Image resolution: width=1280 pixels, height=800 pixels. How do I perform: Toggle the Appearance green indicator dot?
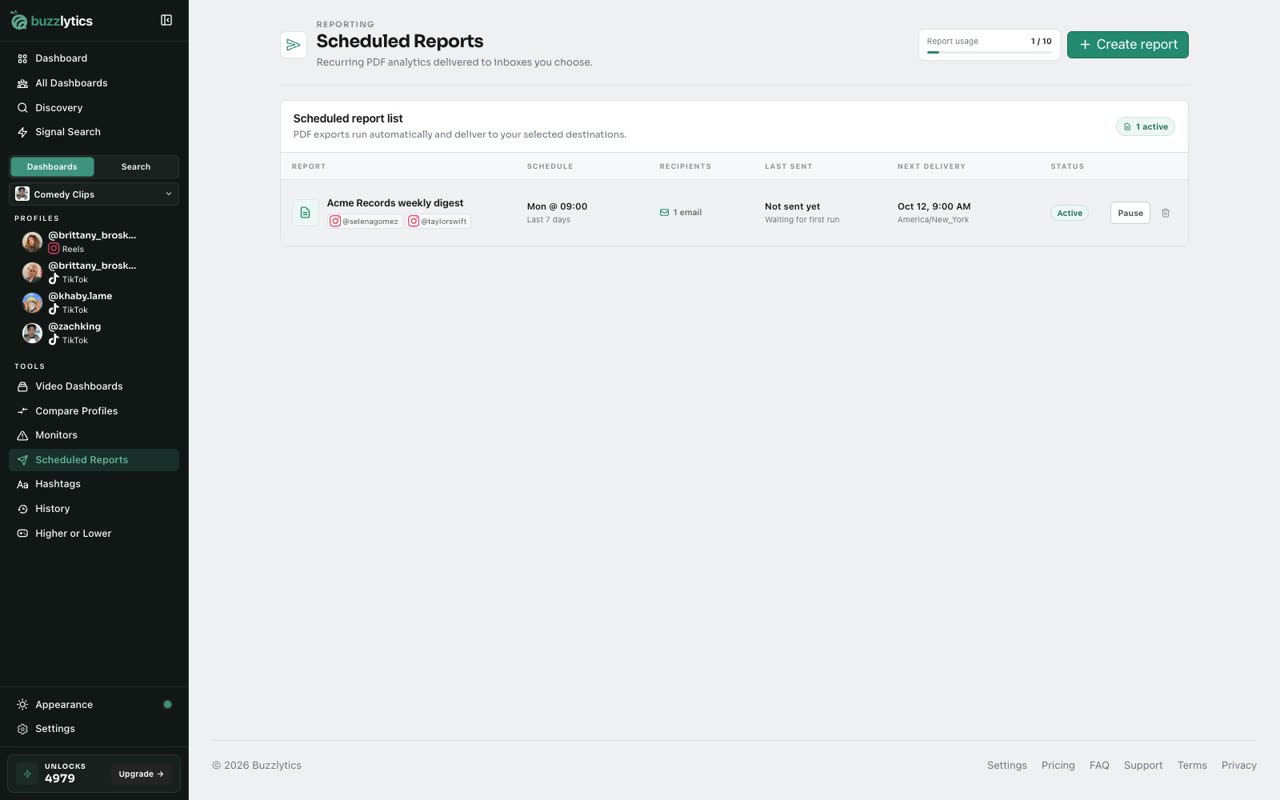[167, 705]
